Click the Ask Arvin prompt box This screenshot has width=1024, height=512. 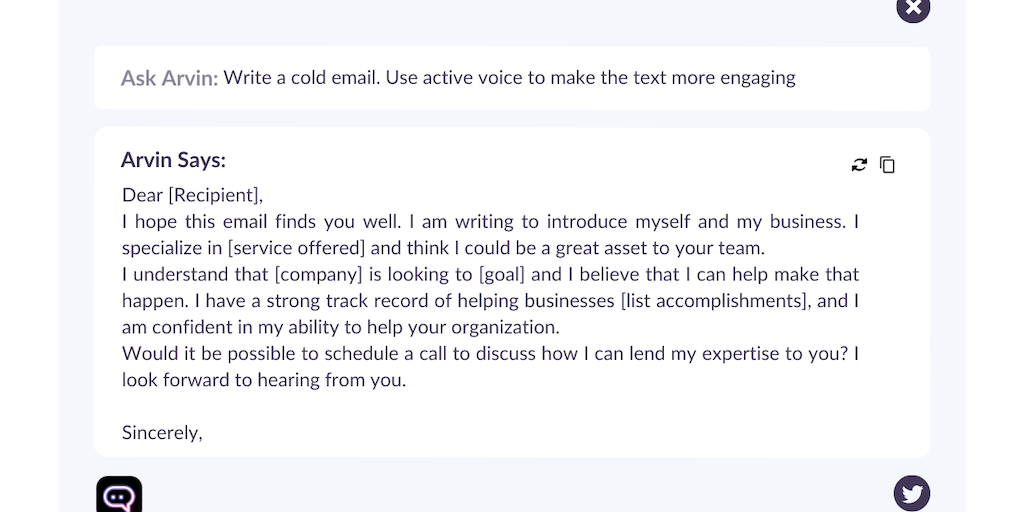(x=512, y=78)
